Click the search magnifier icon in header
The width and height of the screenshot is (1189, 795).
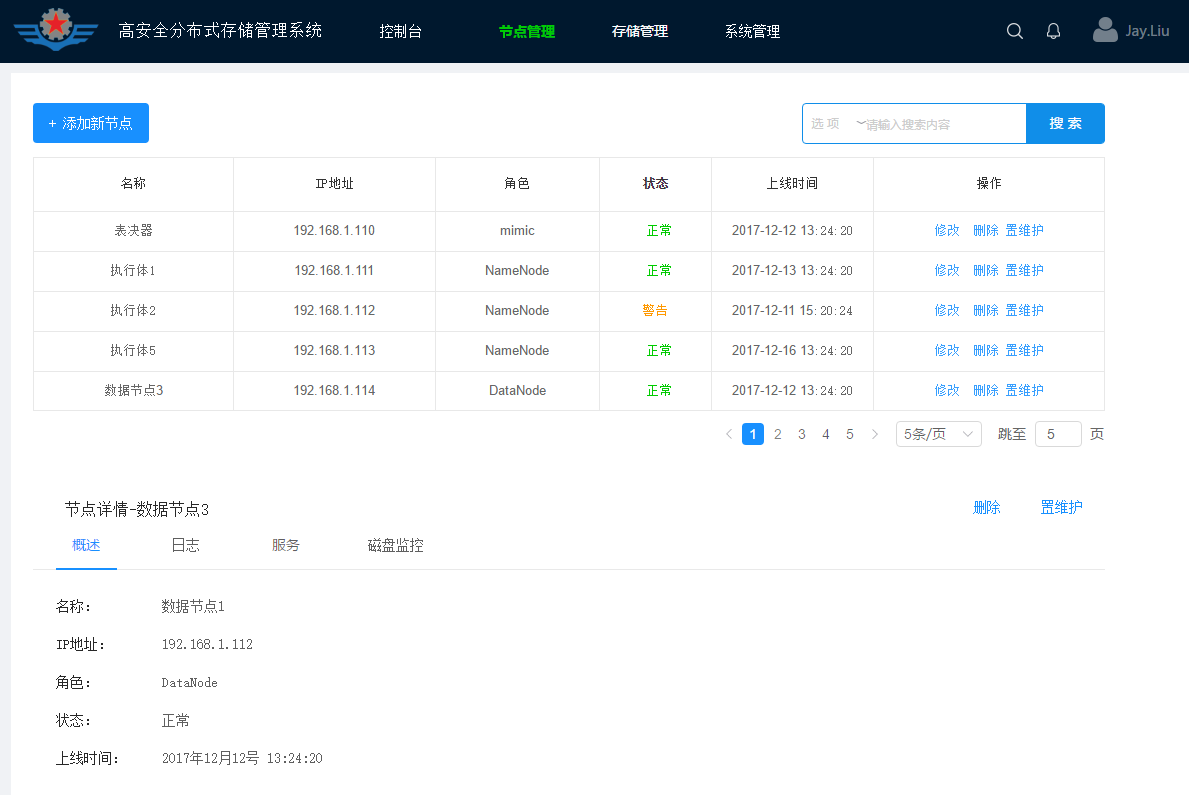(1014, 31)
